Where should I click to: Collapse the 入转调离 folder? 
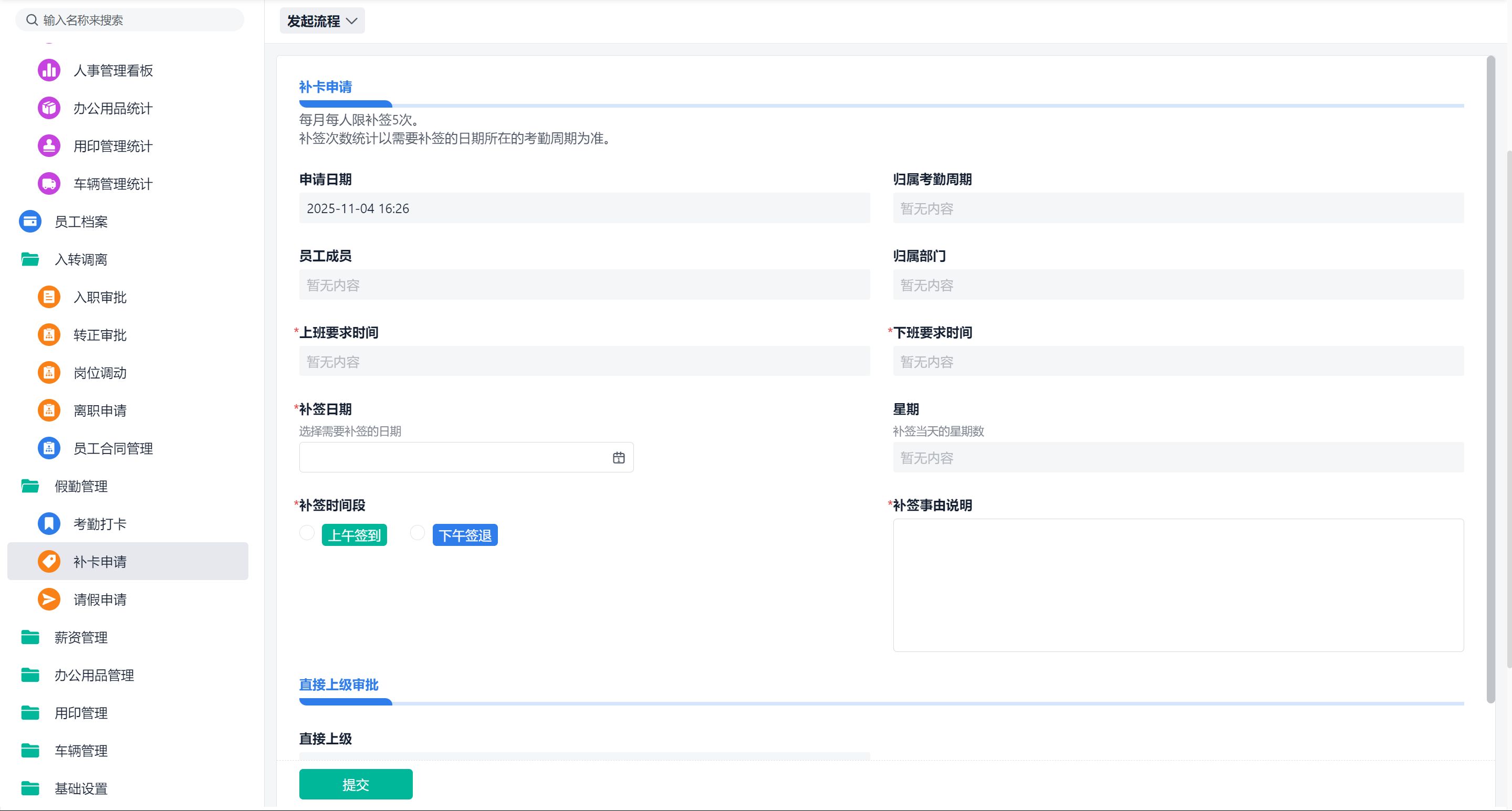[x=81, y=259]
